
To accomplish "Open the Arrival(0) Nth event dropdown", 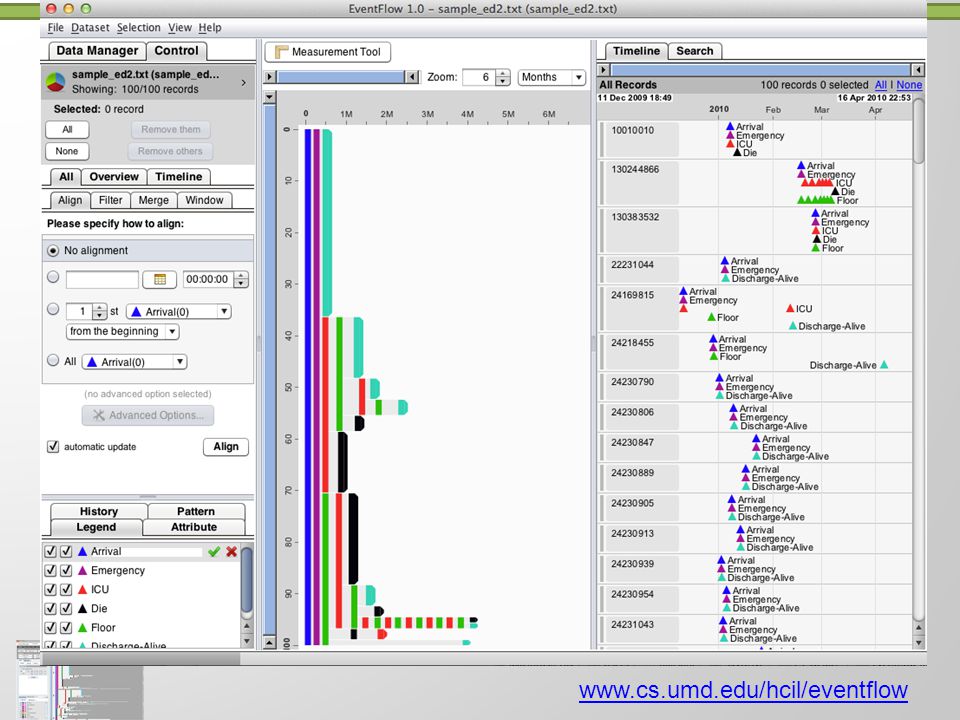I will (179, 312).
